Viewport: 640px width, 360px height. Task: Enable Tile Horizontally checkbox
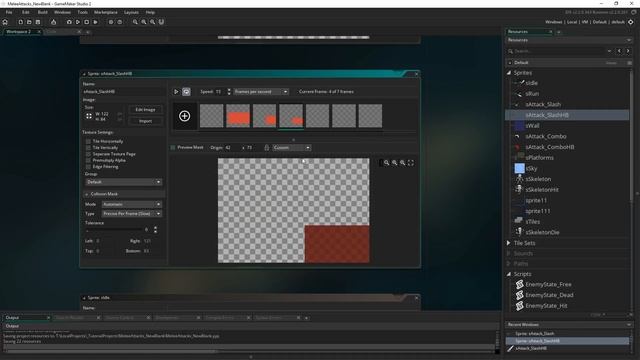tap(88, 141)
